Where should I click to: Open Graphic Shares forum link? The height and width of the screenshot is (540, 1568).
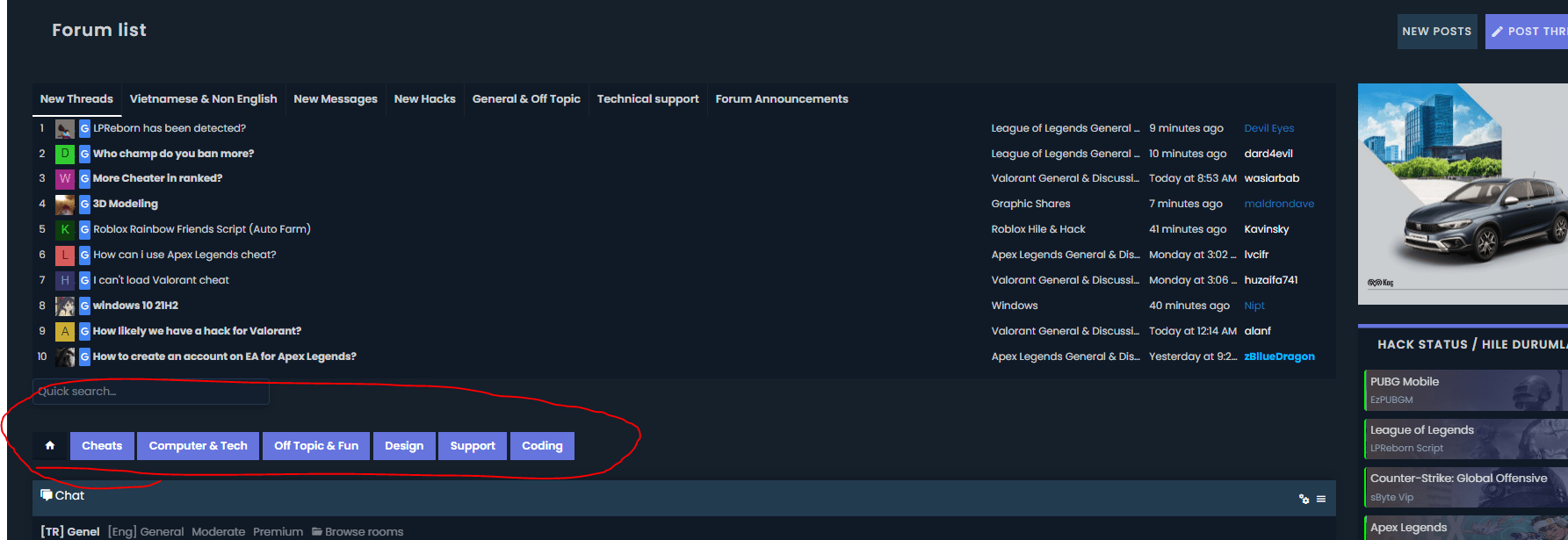pos(1031,204)
